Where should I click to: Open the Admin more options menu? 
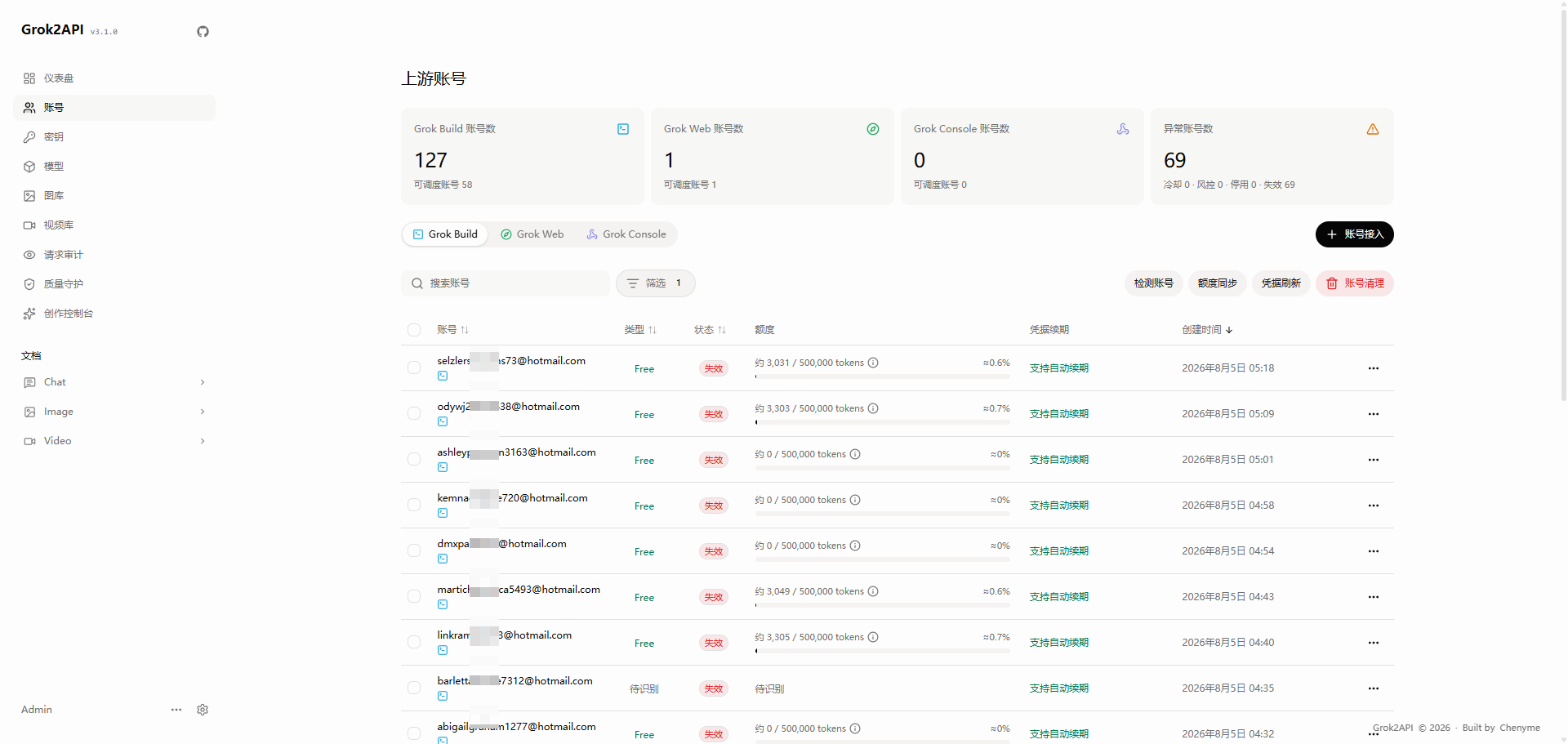point(176,710)
